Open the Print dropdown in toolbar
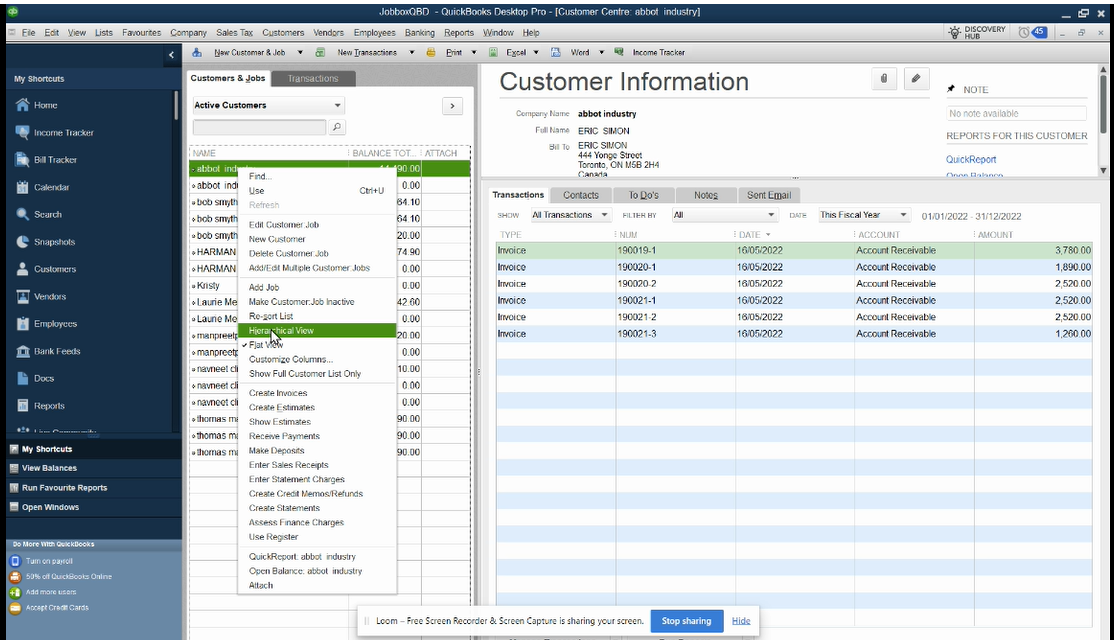Image resolution: width=1114 pixels, height=640 pixels. coord(474,53)
